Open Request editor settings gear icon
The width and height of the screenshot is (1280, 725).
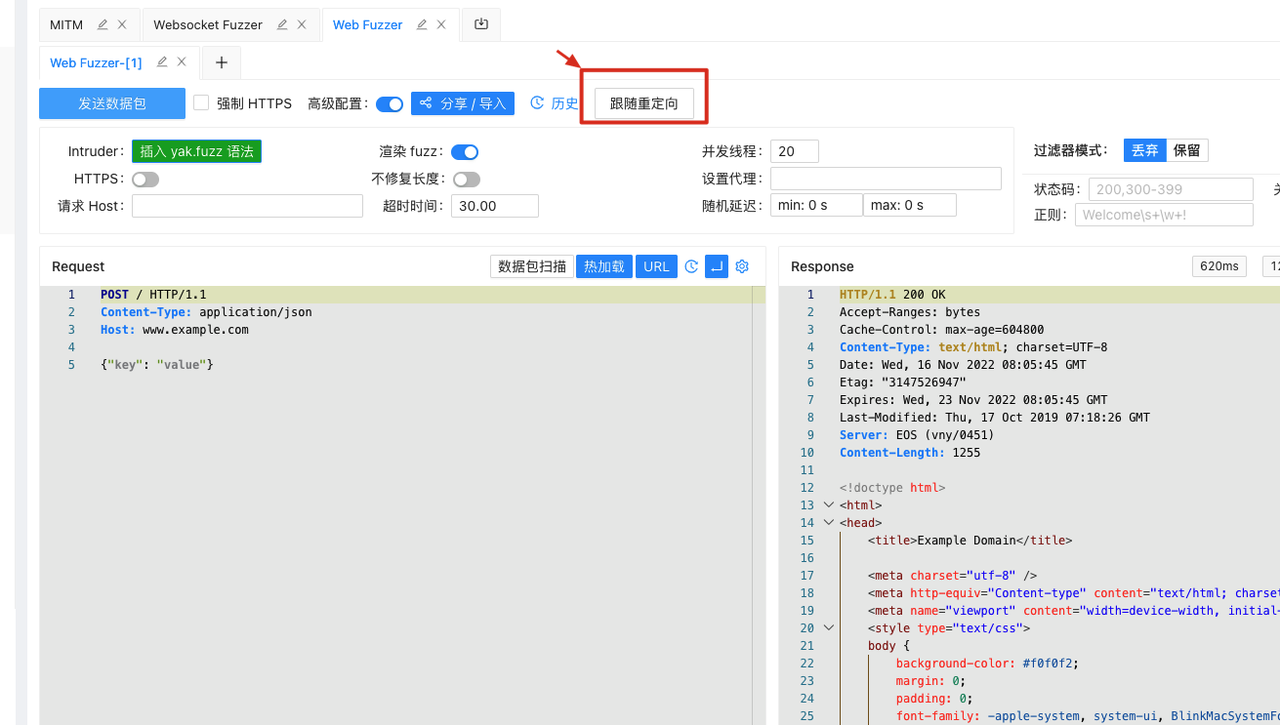[742, 266]
